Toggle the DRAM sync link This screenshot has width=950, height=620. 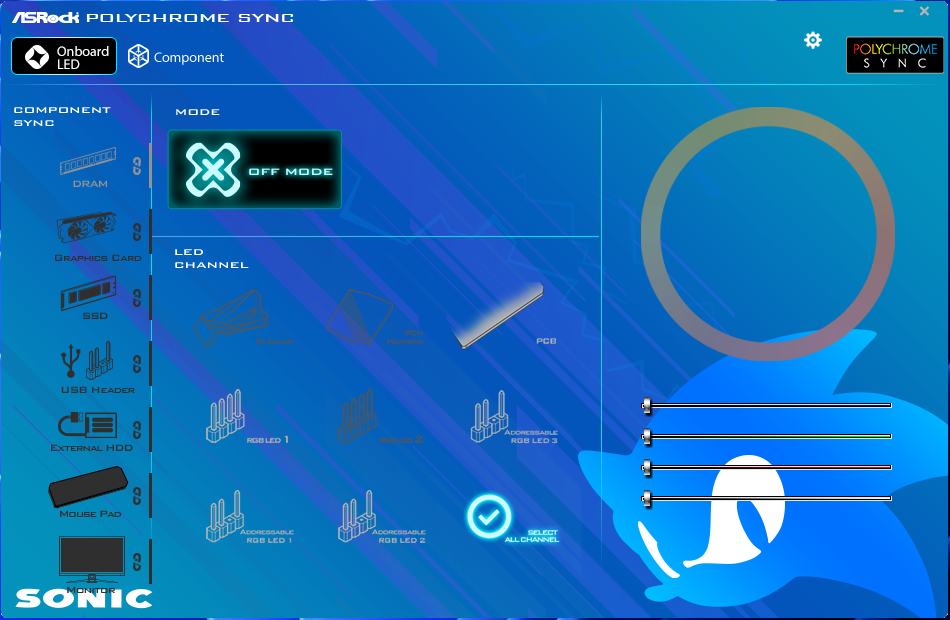pos(137,166)
